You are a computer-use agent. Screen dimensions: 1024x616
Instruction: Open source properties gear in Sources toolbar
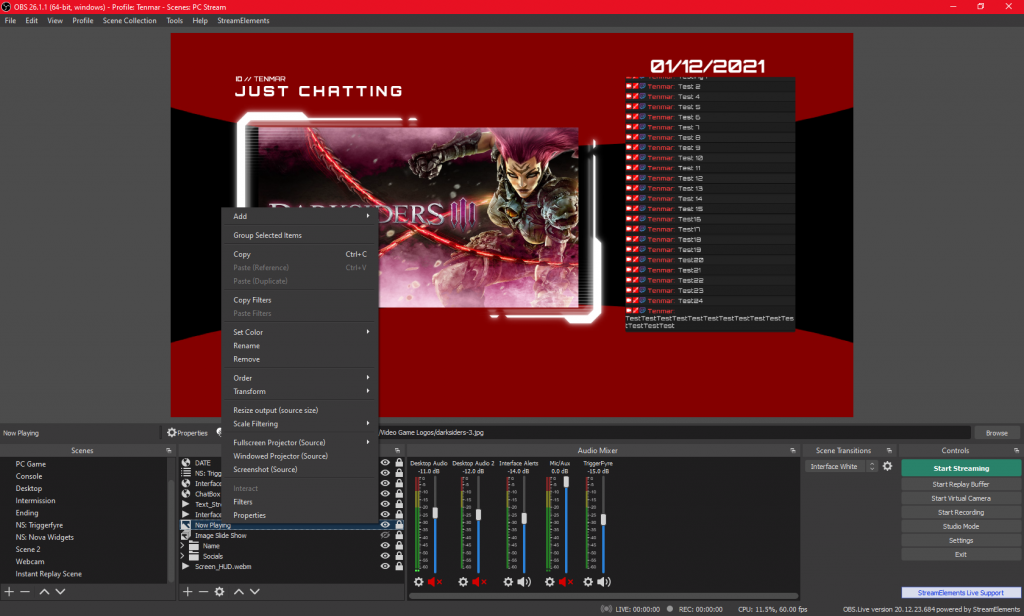tap(219, 591)
